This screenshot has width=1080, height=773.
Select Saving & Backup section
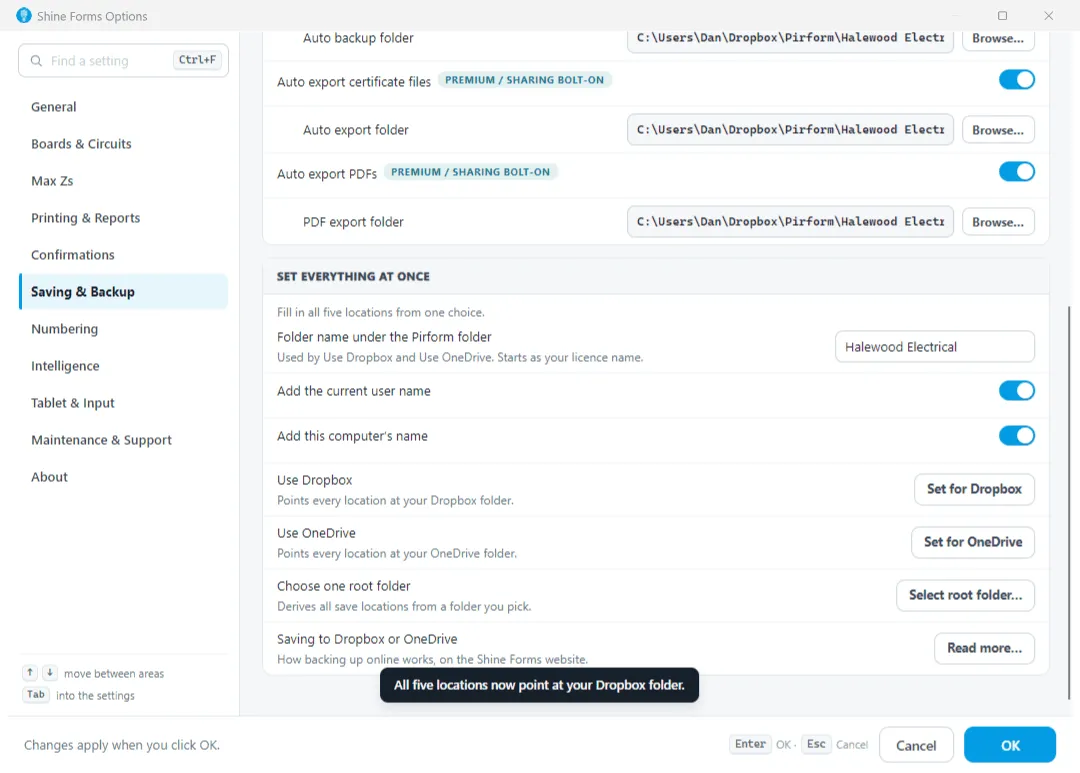click(x=123, y=291)
